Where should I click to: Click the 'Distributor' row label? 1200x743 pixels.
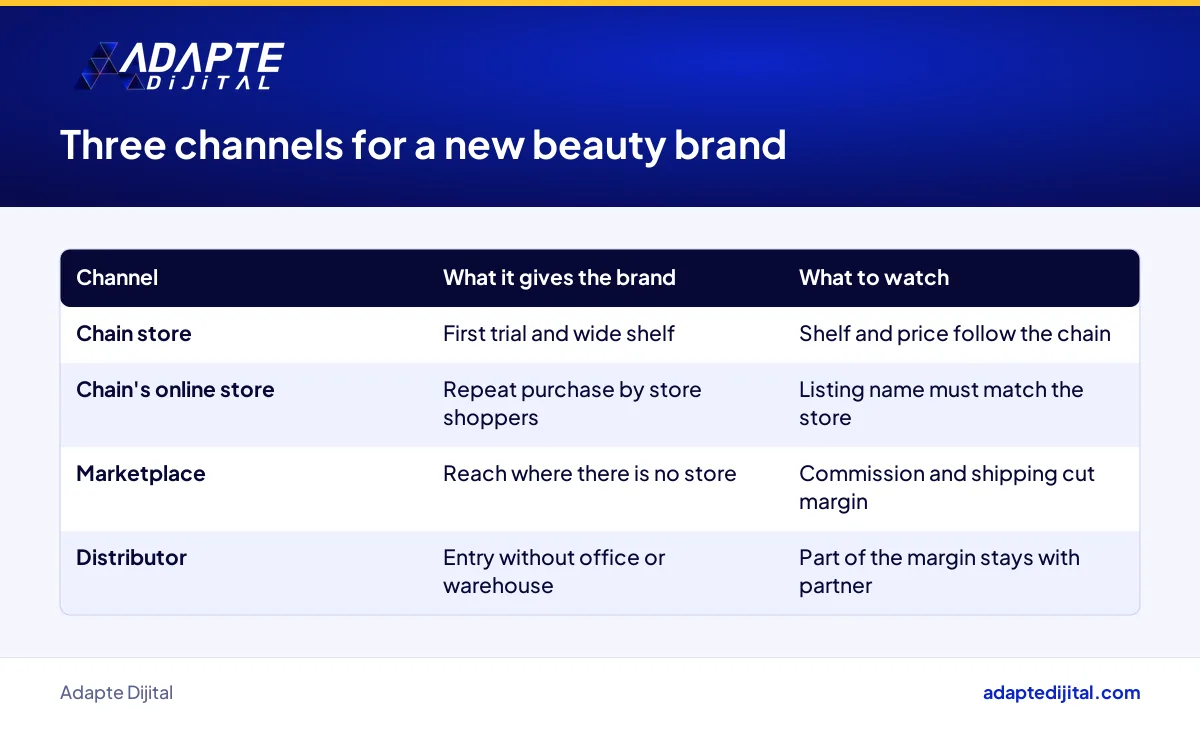[131, 558]
